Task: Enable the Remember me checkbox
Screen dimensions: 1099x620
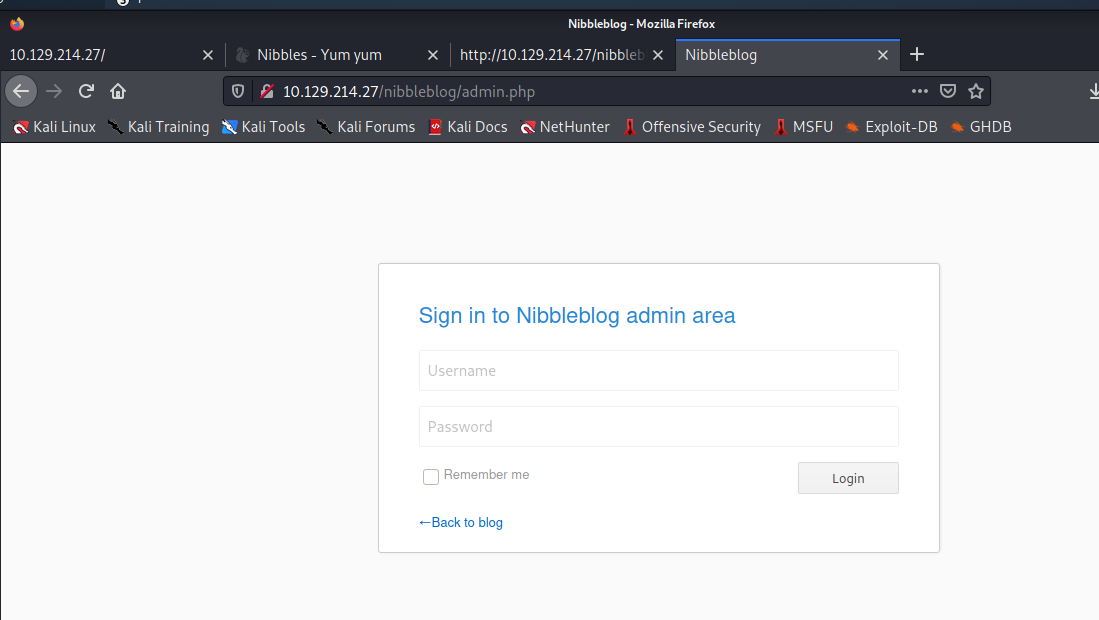Action: click(431, 477)
